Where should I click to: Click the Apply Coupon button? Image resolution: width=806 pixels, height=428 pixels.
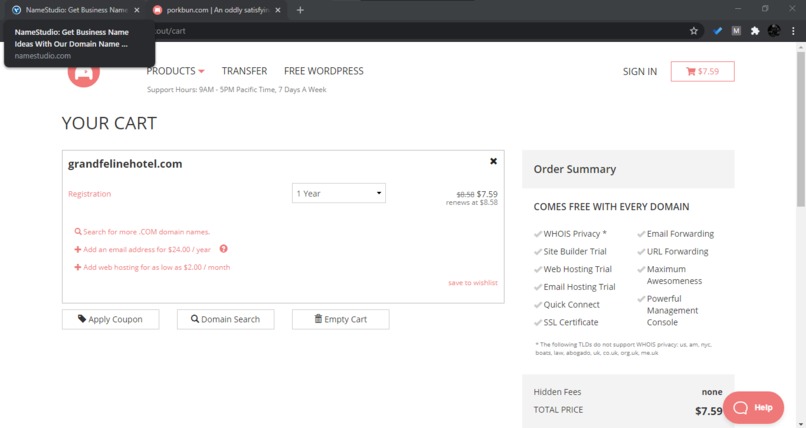click(111, 319)
